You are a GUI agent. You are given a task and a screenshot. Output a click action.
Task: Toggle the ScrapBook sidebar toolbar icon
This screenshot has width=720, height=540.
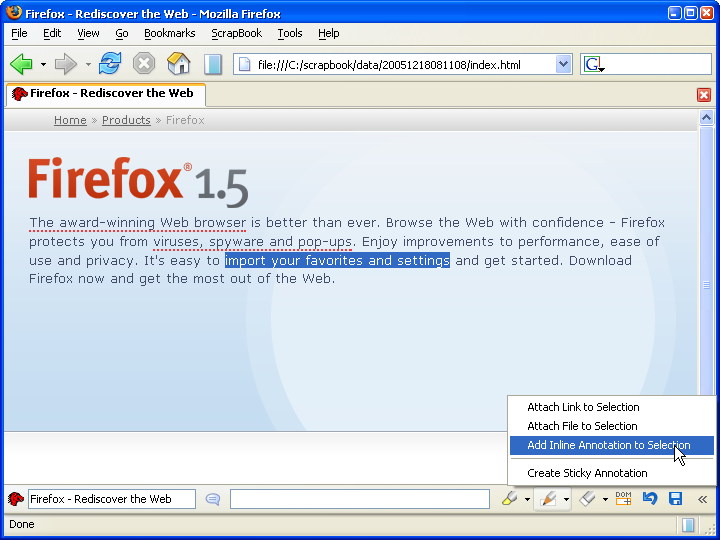213,64
